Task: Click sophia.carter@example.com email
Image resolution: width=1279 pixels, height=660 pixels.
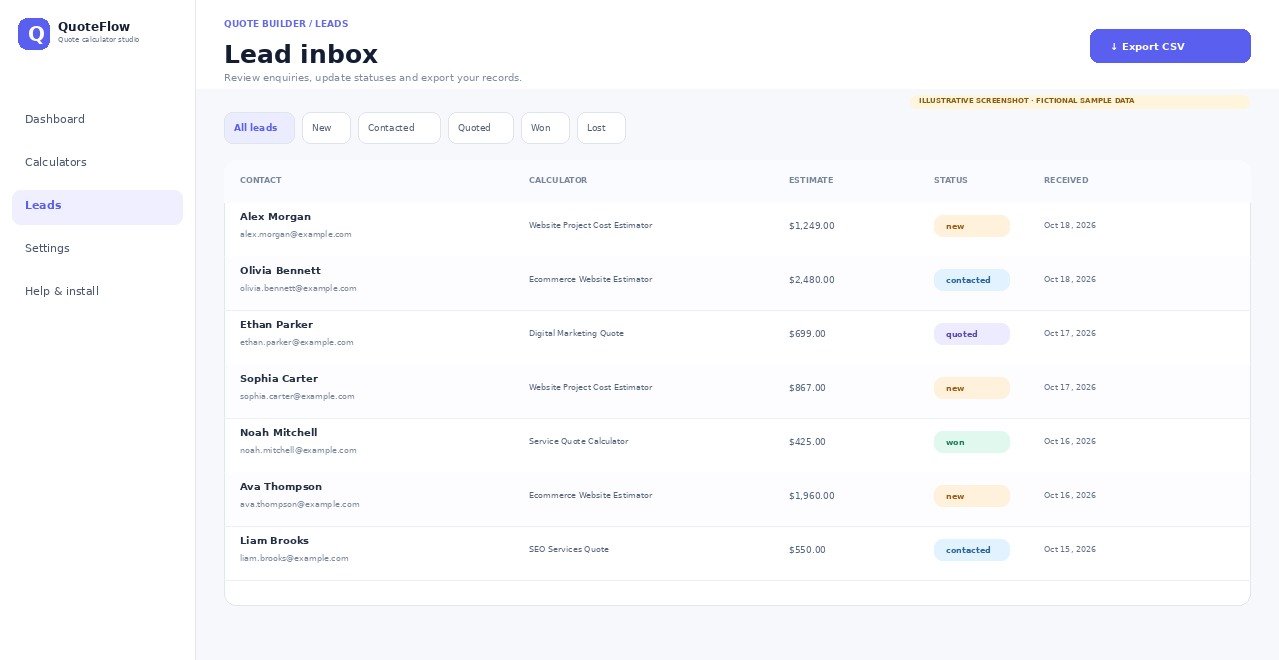Action: pyautogui.click(x=297, y=396)
